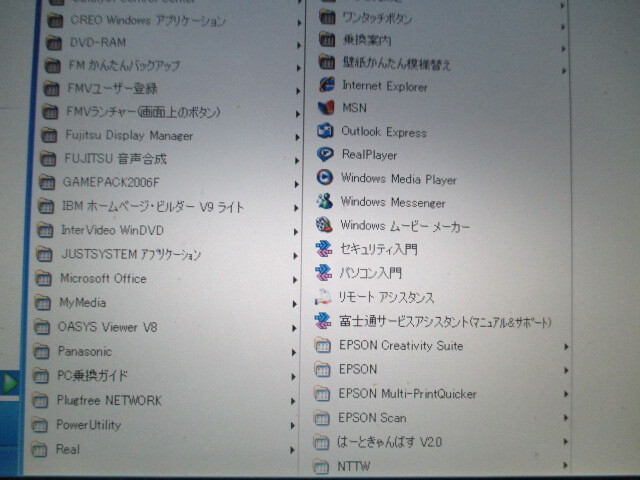
Task: Click the DVD-RAM folder icon
Action: click(x=53, y=42)
